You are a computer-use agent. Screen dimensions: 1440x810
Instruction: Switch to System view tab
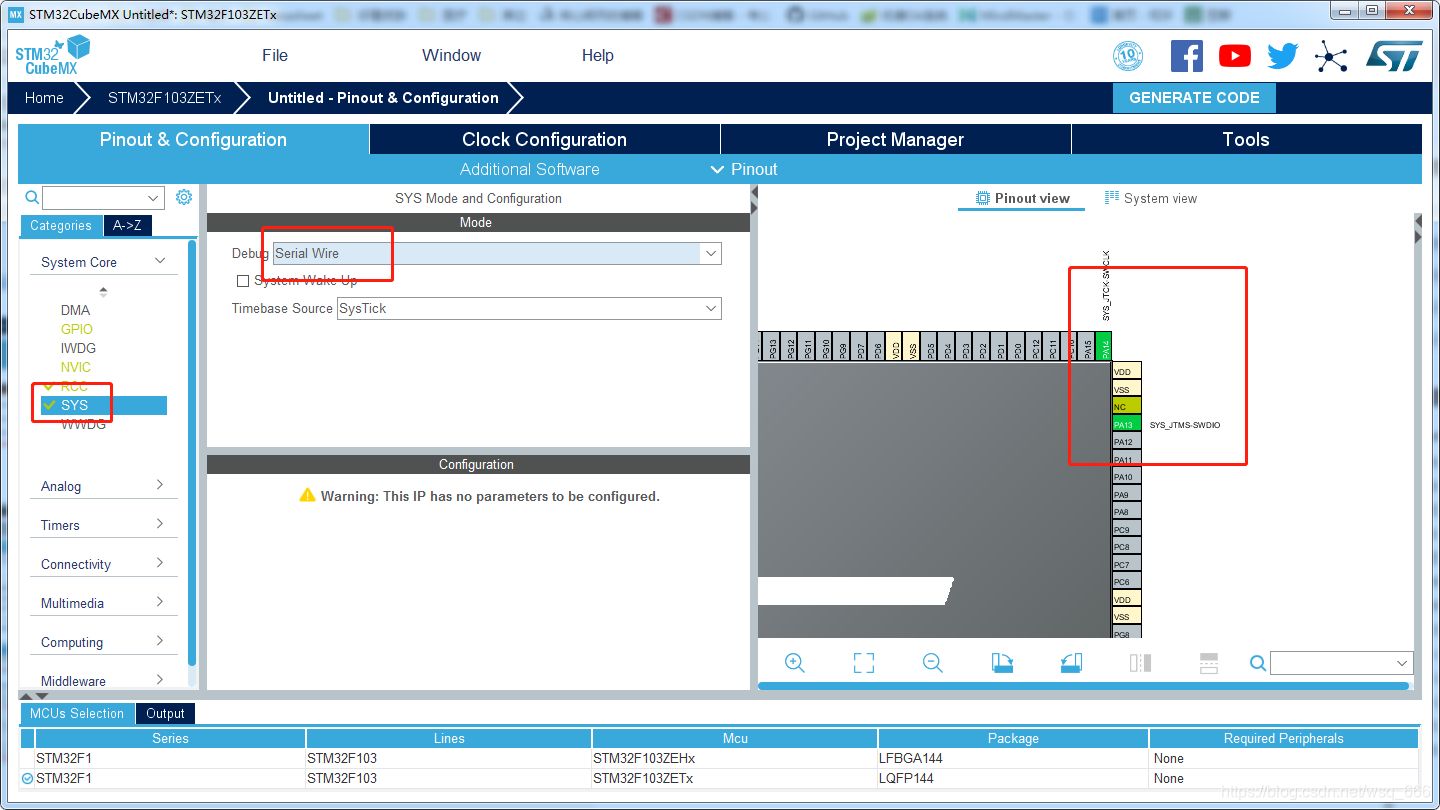point(1150,198)
